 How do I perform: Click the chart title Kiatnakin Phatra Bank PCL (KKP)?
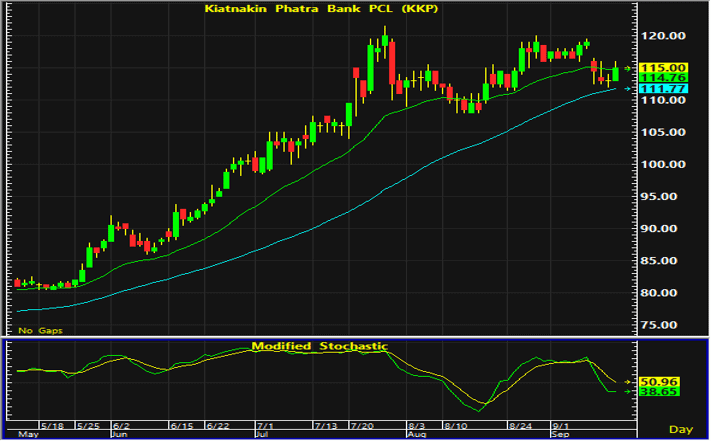pos(321,9)
